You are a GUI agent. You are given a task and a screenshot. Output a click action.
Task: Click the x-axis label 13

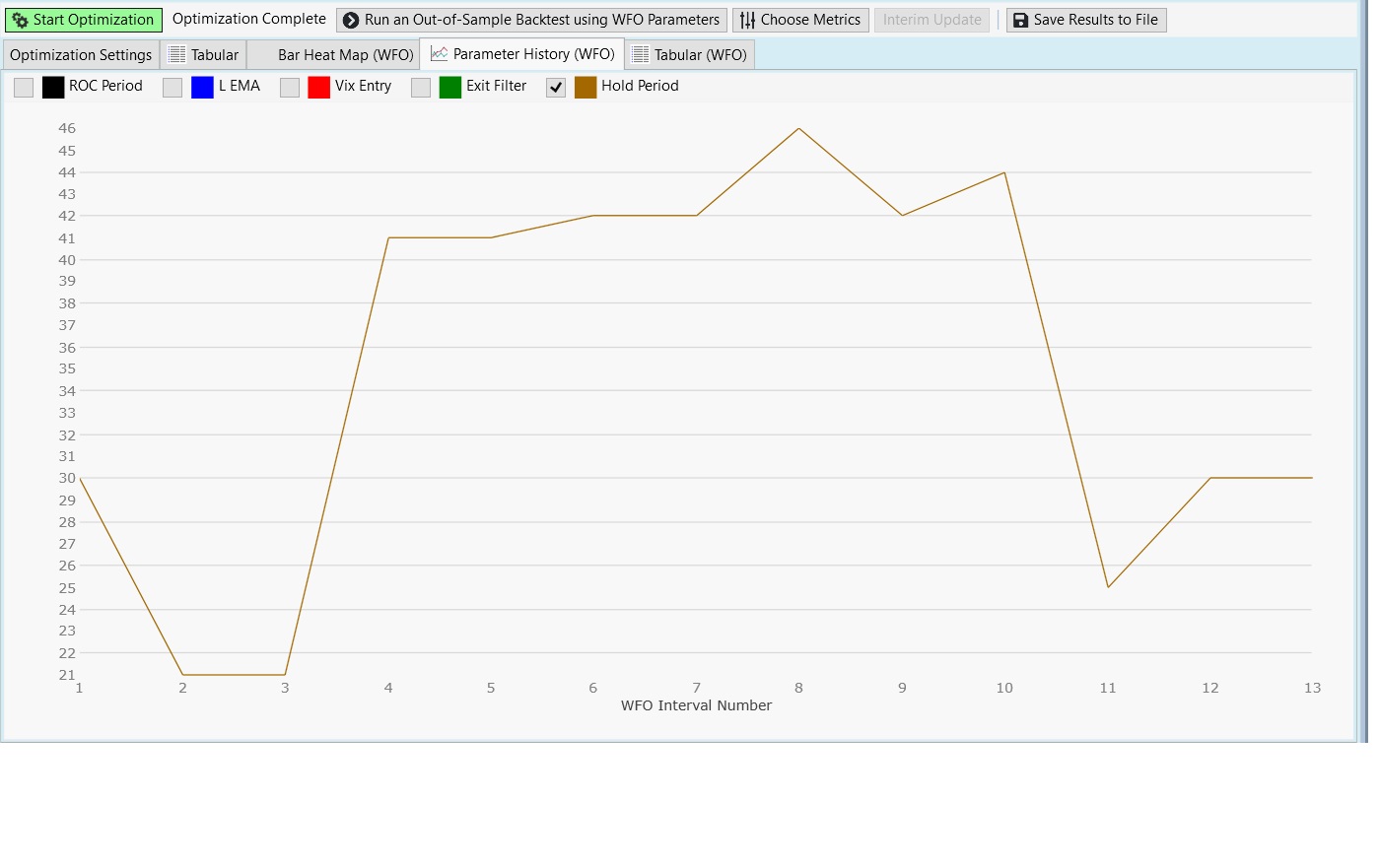(1312, 688)
